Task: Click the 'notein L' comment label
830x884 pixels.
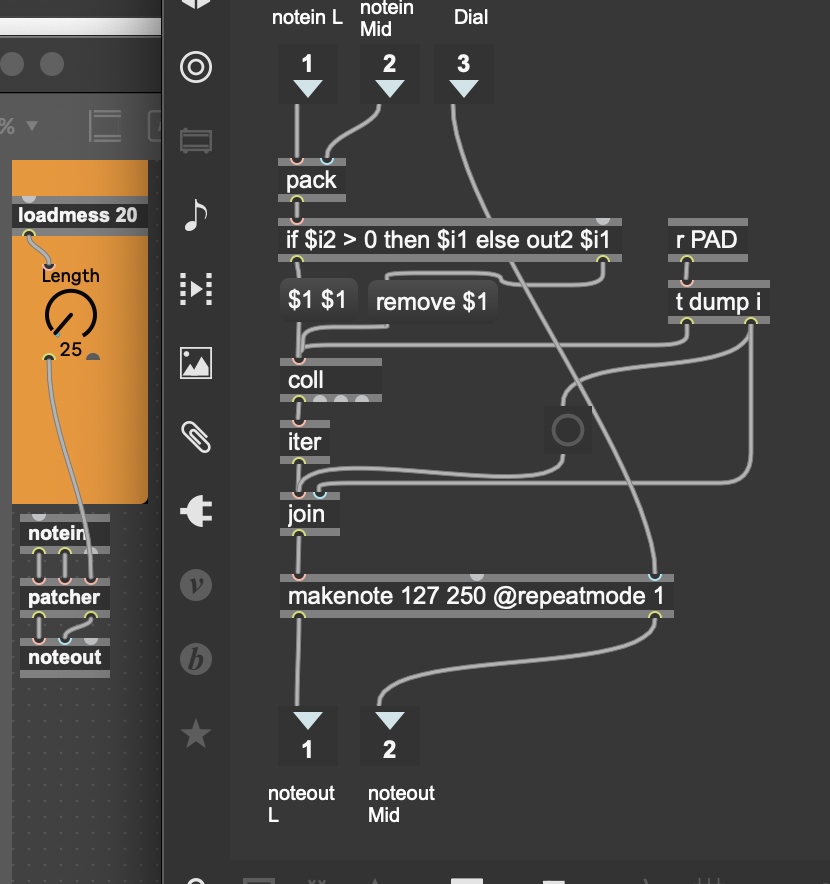Action: tap(307, 17)
